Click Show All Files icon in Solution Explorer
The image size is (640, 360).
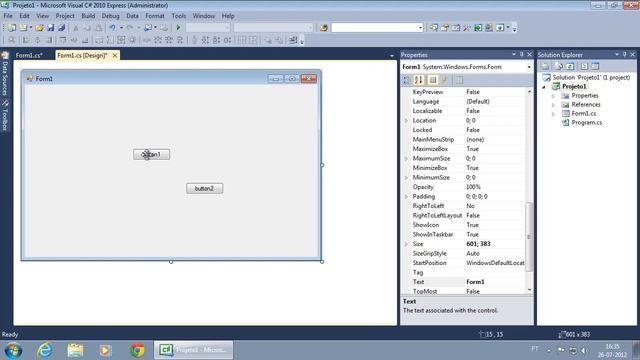559,66
